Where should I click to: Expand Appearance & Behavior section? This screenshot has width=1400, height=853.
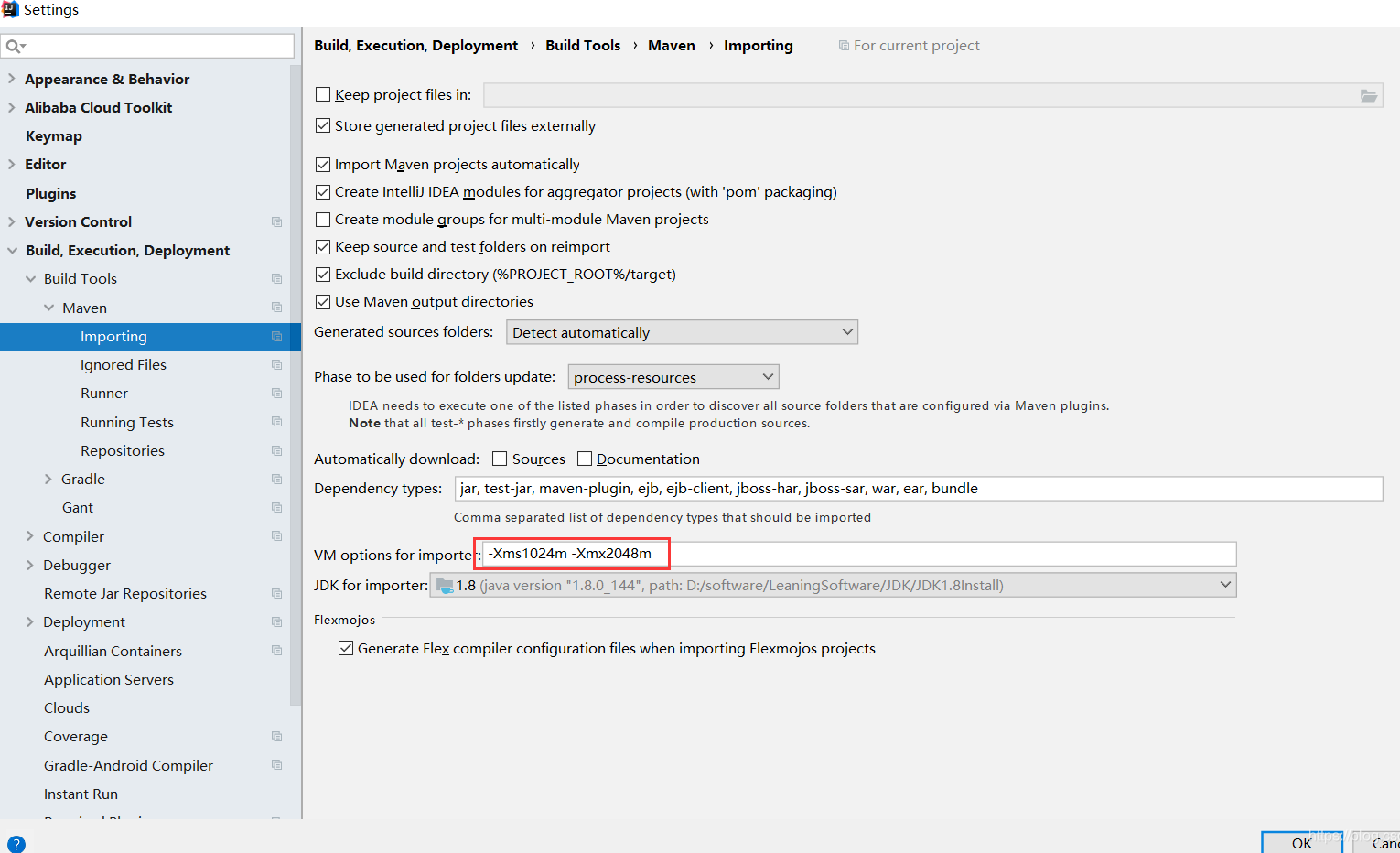coord(12,79)
